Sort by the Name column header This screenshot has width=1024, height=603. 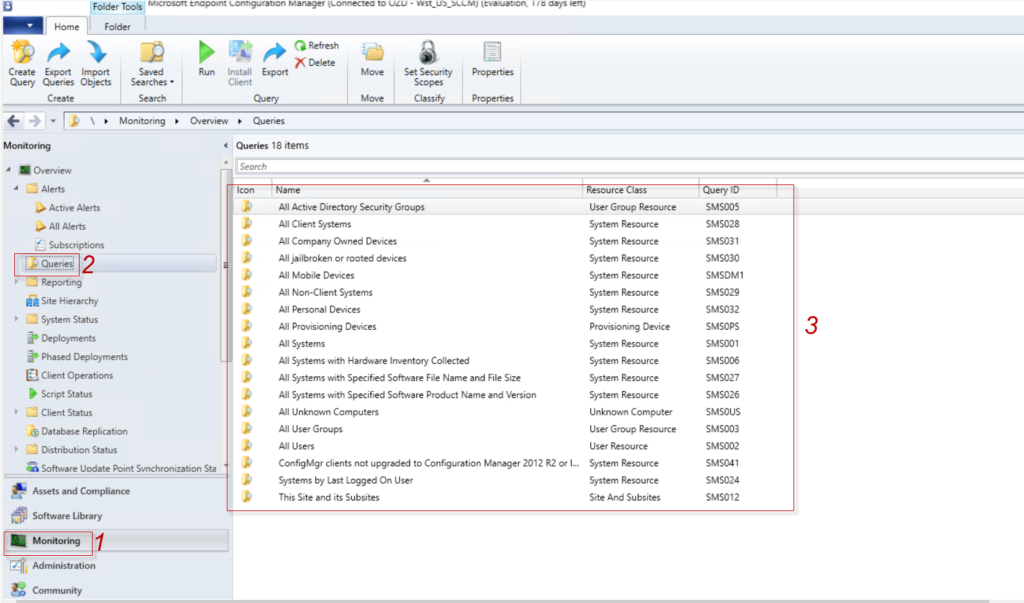(426, 190)
